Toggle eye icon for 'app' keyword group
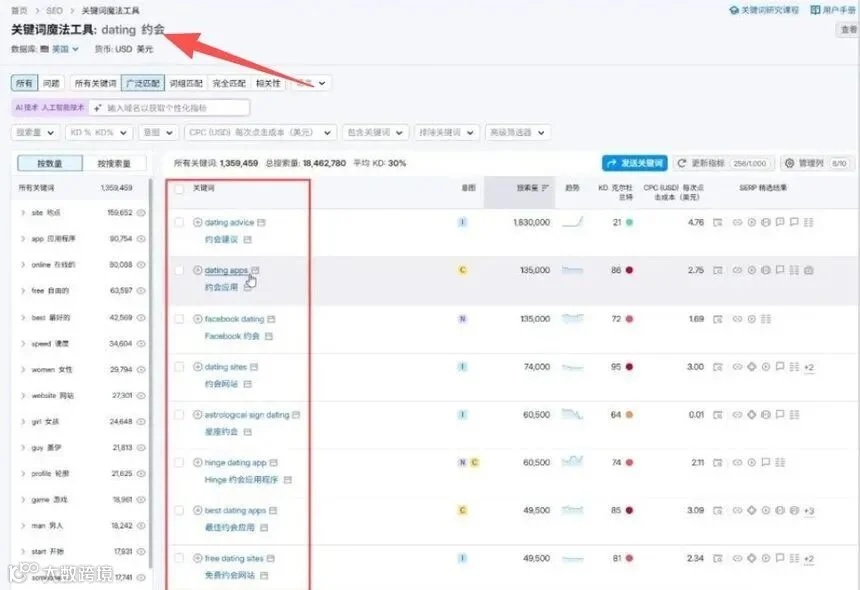 pyautogui.click(x=141, y=239)
